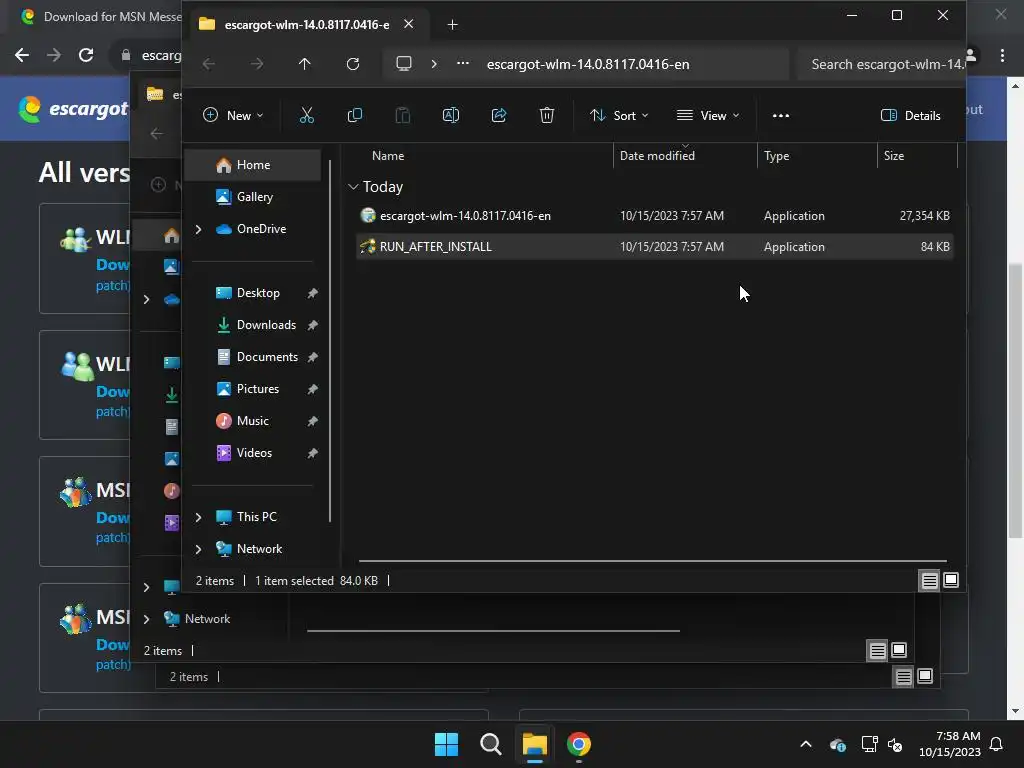Click the Search escargot-wlm field
The width and height of the screenshot is (1024, 768).
coord(882,64)
